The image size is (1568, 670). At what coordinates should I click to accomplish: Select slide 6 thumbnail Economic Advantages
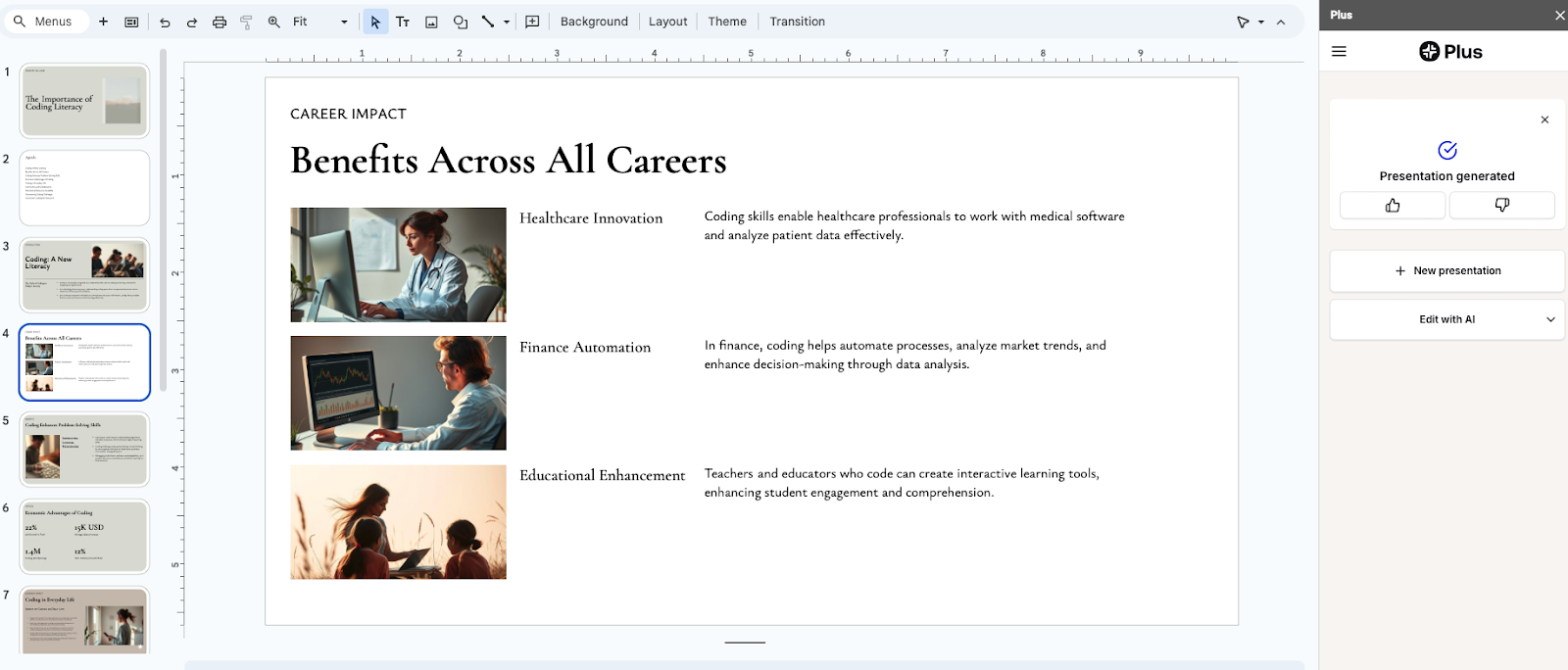point(85,536)
